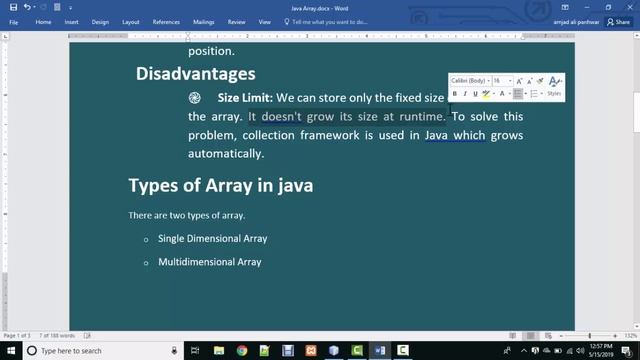Click the word count in status bar
Screen dimensions: 640x360
coord(57,336)
